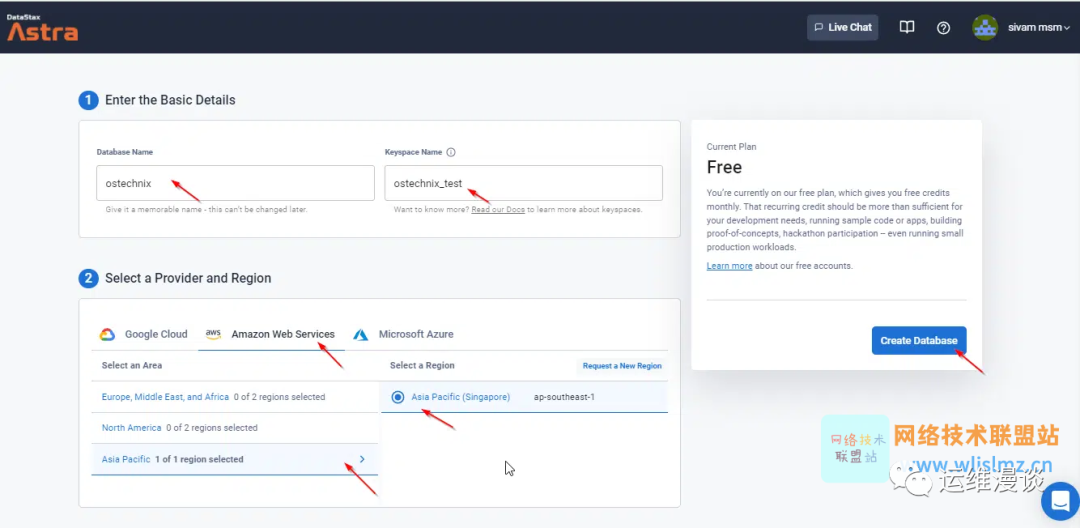Switch to the Microsoft Azure tab
The width and height of the screenshot is (1080, 528).
pos(404,335)
